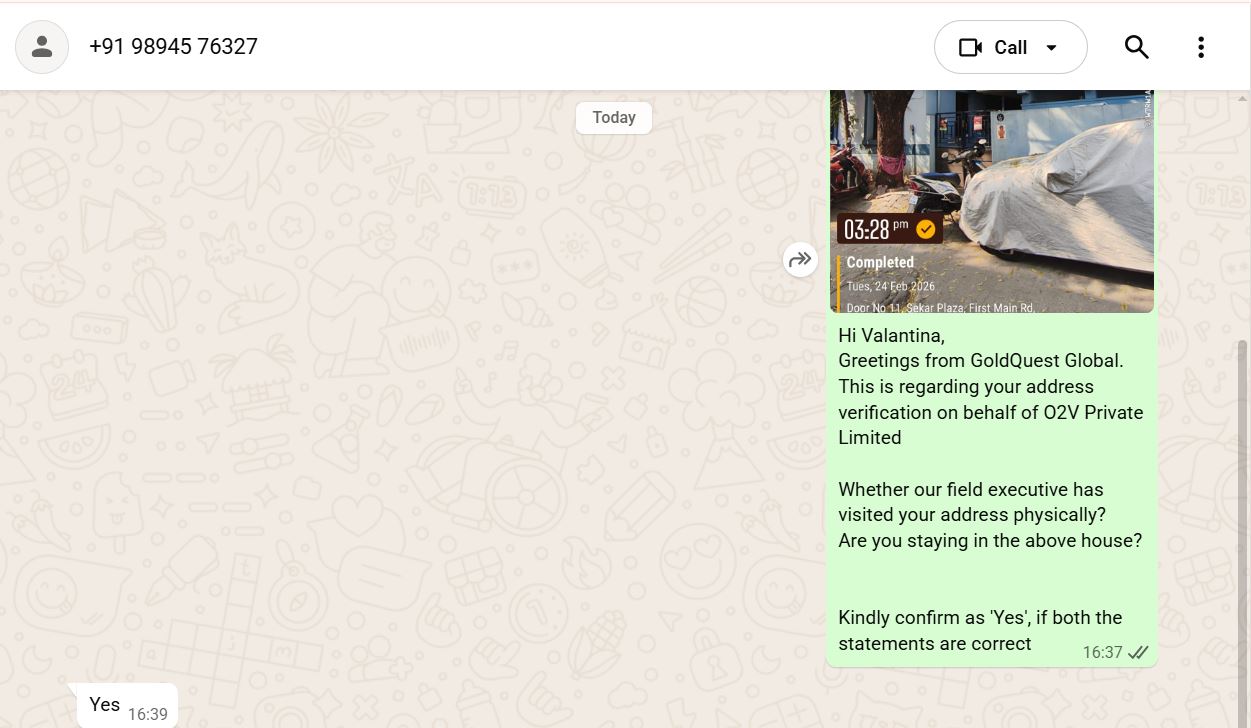Open chat search with the magnifier icon
The width and height of the screenshot is (1251, 728).
click(x=1136, y=47)
